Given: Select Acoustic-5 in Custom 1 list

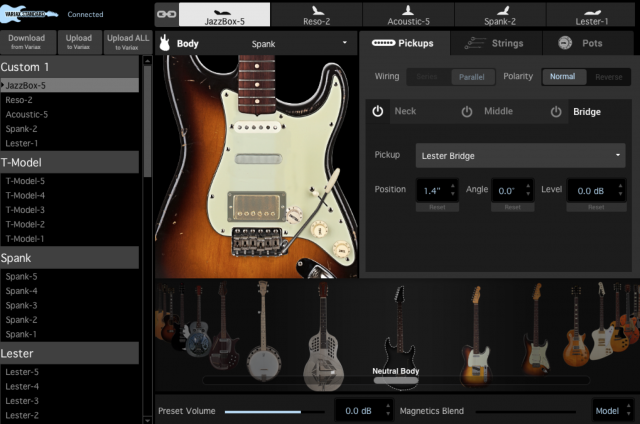Looking at the screenshot, I should (69, 114).
